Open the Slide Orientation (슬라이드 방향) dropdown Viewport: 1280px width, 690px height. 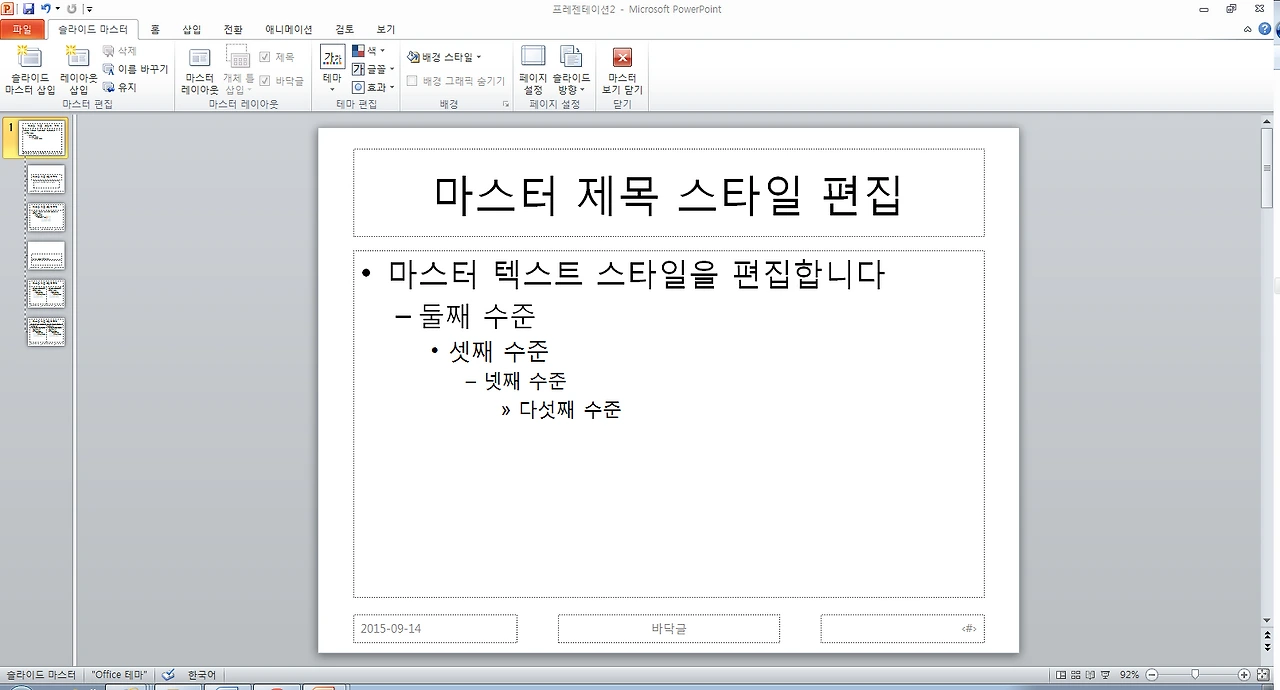571,70
